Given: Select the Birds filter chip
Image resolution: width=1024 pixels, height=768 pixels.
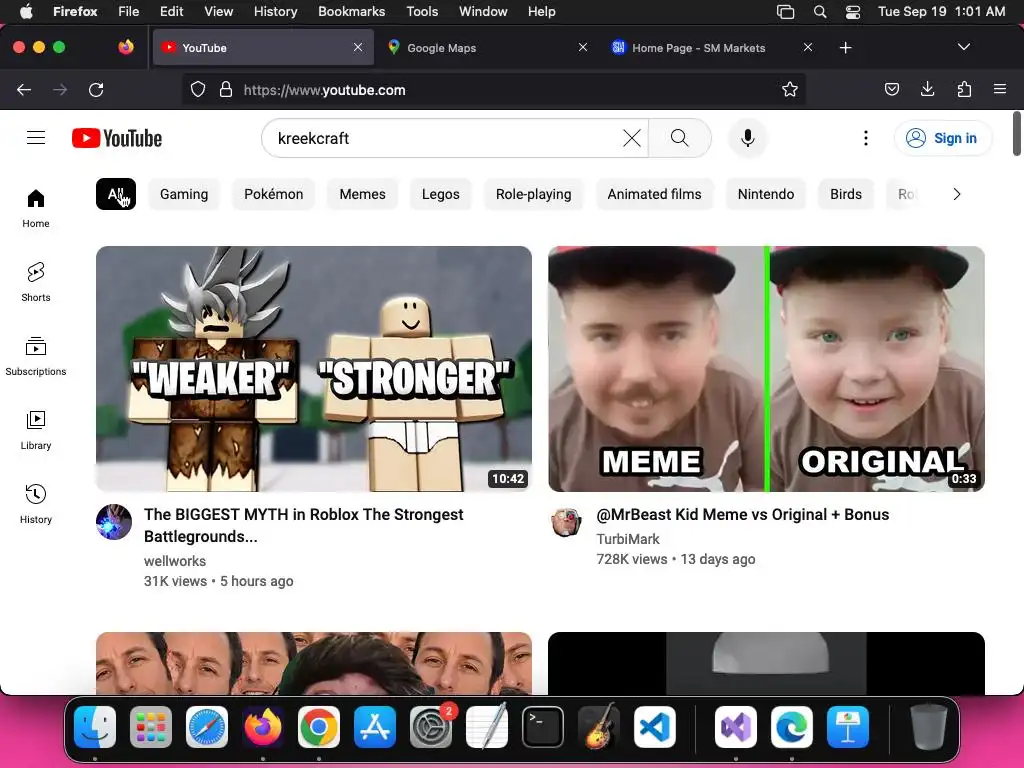Looking at the screenshot, I should tap(846, 194).
